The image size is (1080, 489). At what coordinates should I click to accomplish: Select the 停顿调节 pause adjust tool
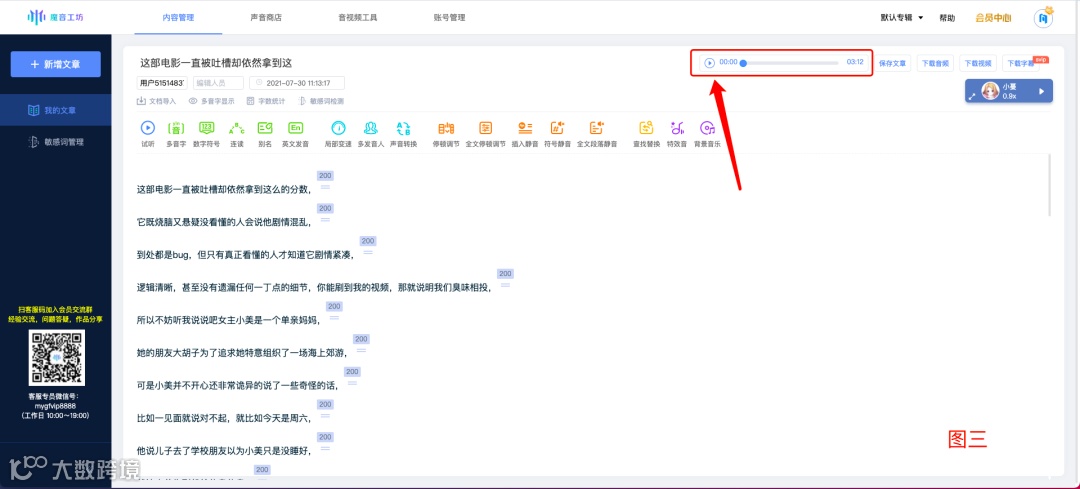point(446,127)
